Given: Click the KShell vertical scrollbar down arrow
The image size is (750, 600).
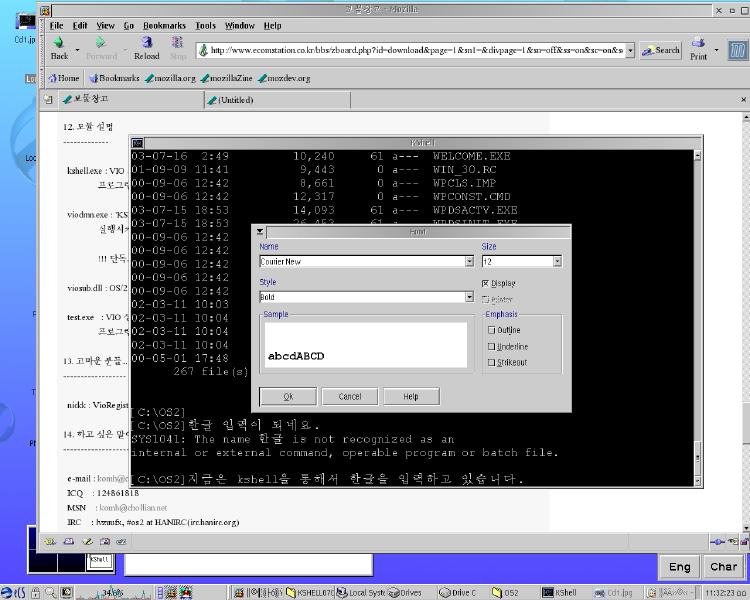Looking at the screenshot, I should point(697,481).
